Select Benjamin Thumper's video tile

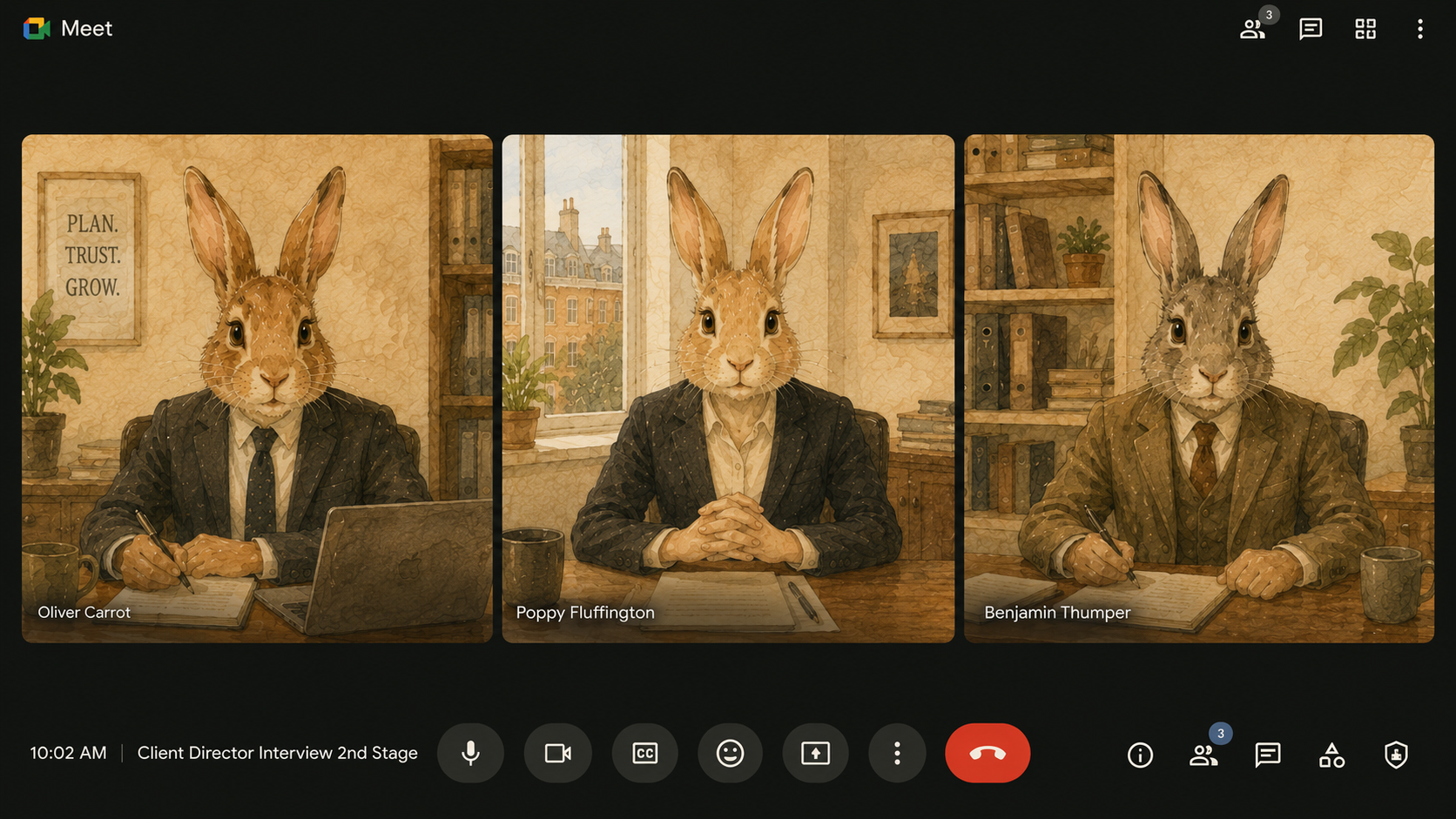(1199, 388)
